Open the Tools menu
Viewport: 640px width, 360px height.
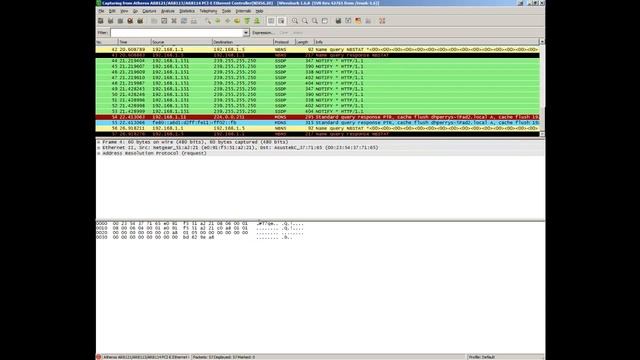(x=227, y=11)
